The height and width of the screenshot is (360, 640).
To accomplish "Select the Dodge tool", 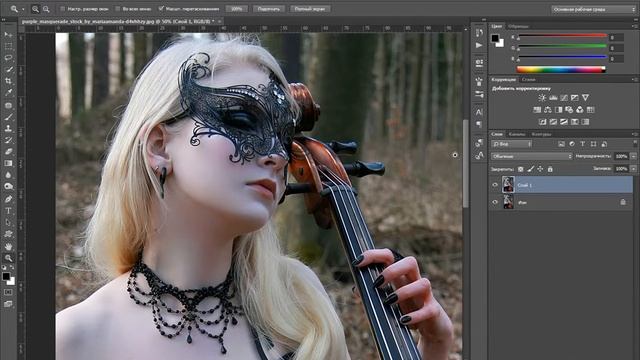I will [x=8, y=187].
